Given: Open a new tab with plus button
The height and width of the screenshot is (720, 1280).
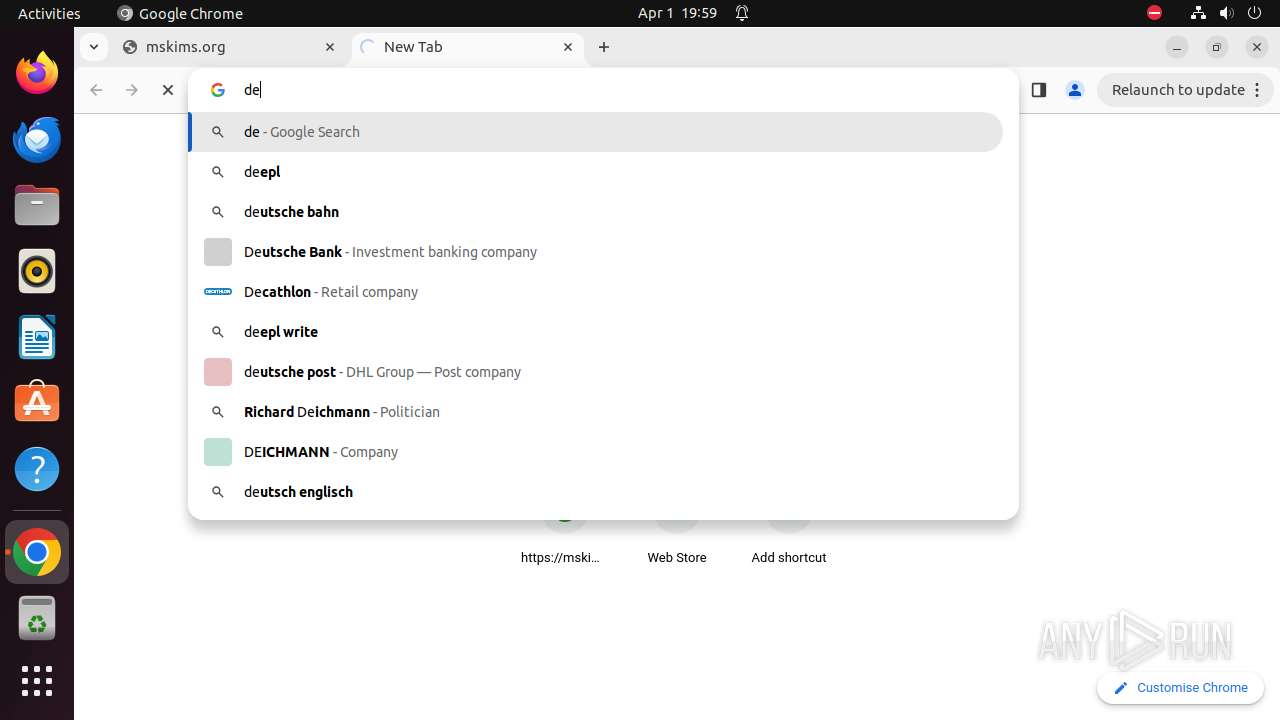Looking at the screenshot, I should click(x=604, y=47).
